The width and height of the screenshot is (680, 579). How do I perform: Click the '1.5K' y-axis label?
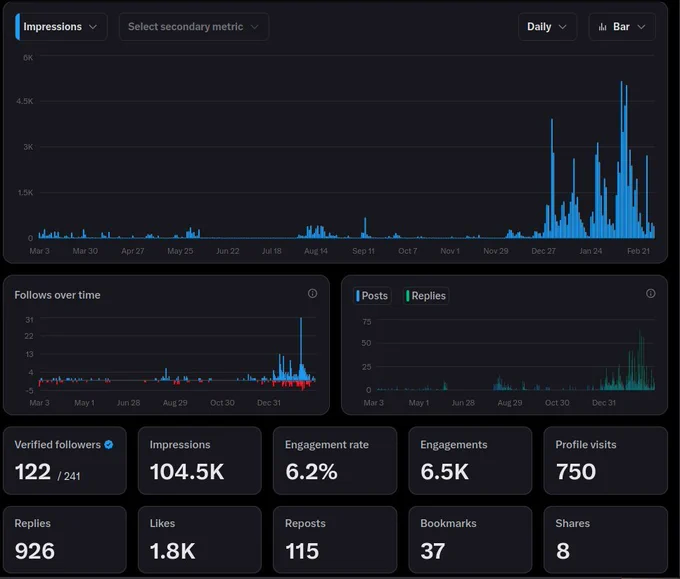point(25,193)
